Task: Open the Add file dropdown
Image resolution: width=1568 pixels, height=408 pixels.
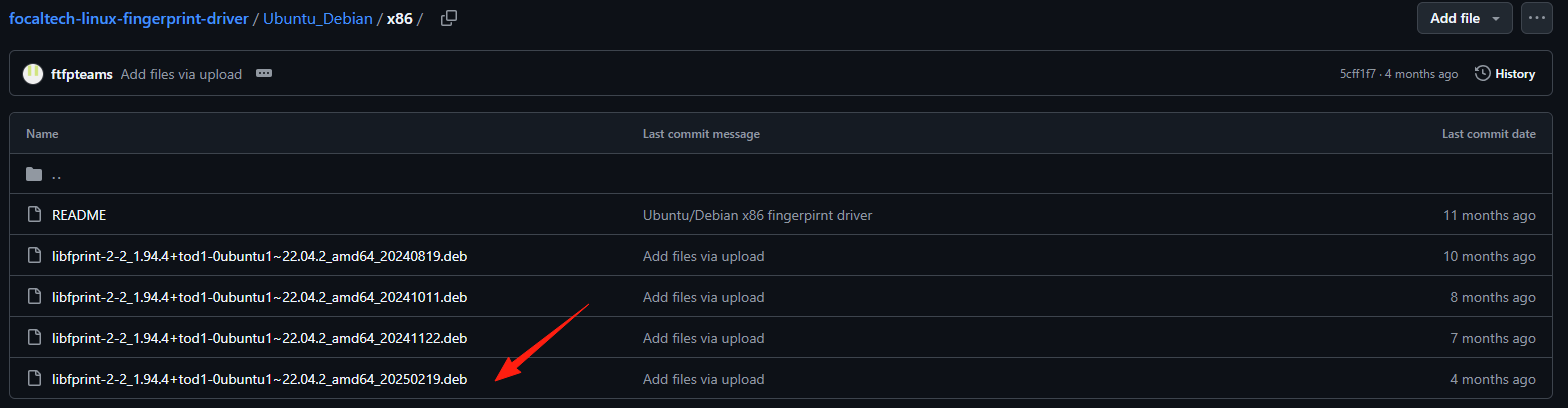Action: click(1465, 18)
